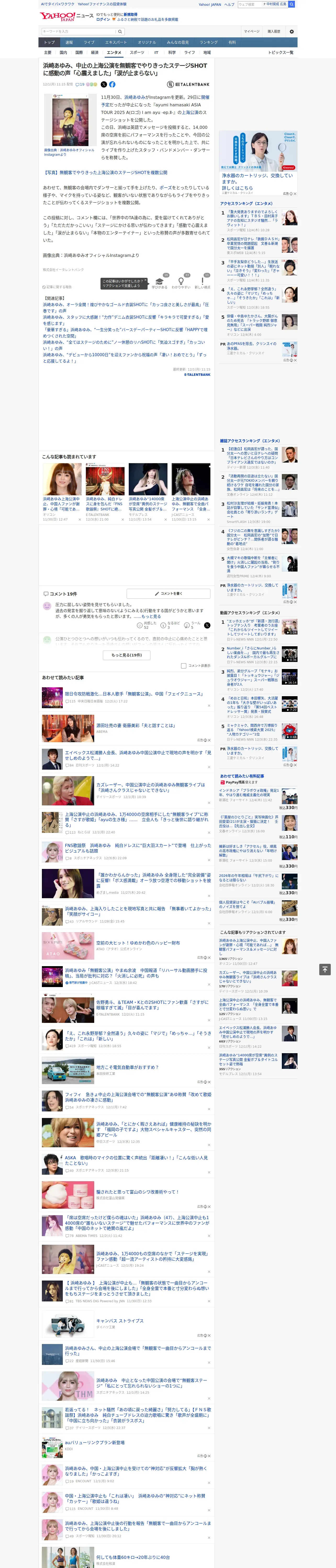The image size is (336, 1568).
Task: Select the オリジナル navigation tab
Action: coord(147,42)
